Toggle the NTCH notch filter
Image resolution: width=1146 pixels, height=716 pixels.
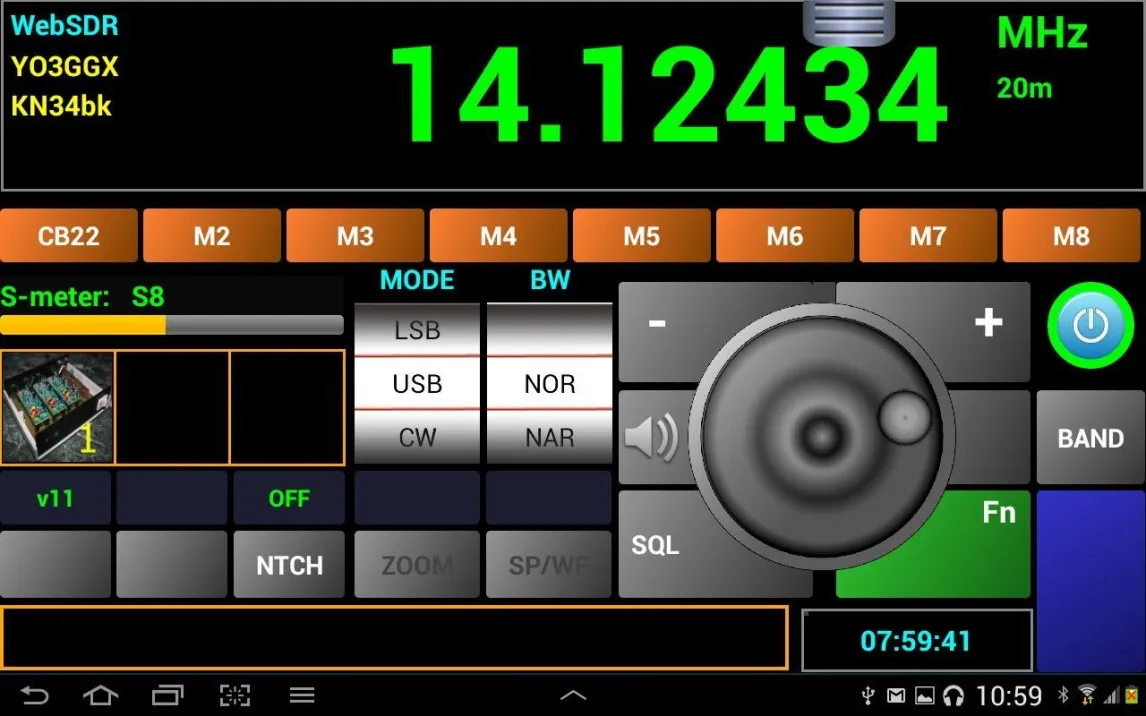point(289,565)
